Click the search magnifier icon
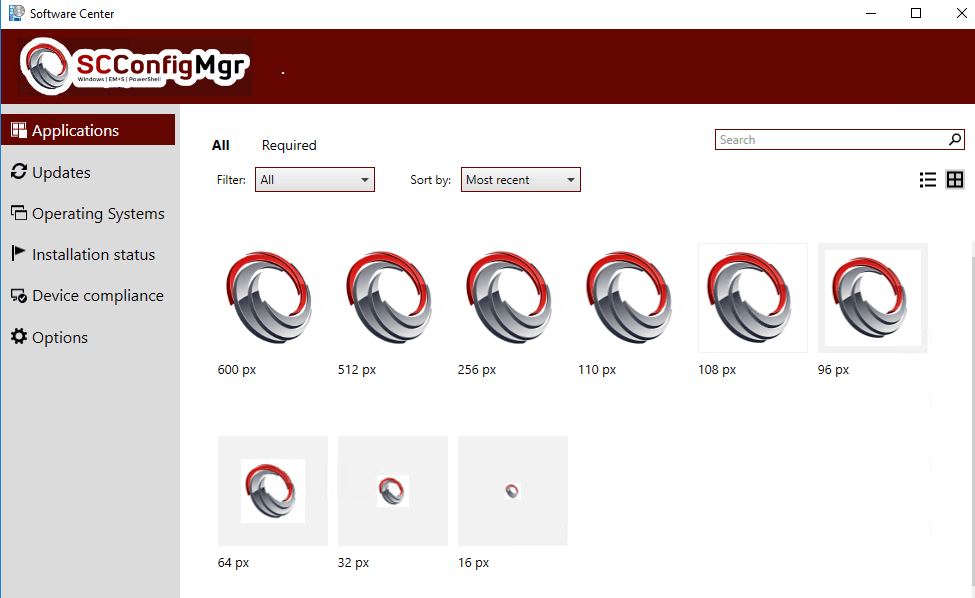Viewport: 975px width, 598px height. click(x=955, y=139)
